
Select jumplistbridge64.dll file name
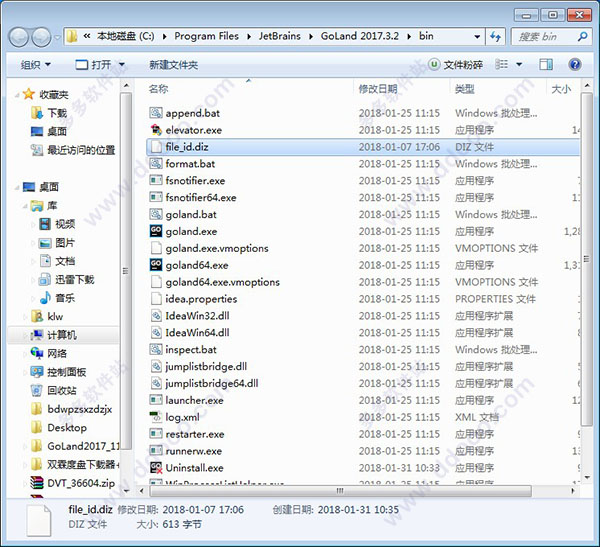[212, 383]
